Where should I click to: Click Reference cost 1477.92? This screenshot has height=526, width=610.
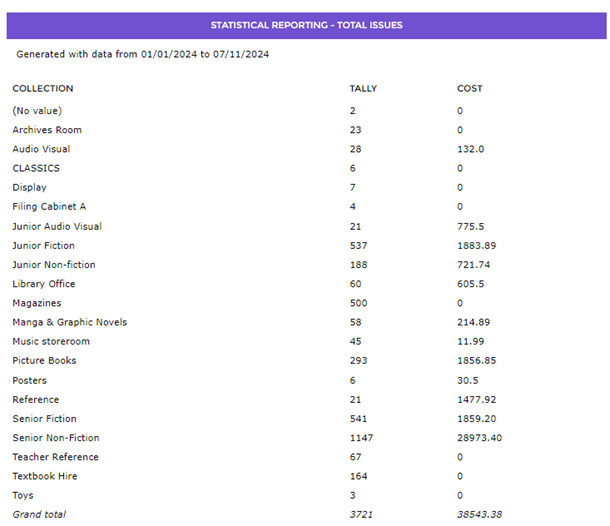(x=477, y=400)
